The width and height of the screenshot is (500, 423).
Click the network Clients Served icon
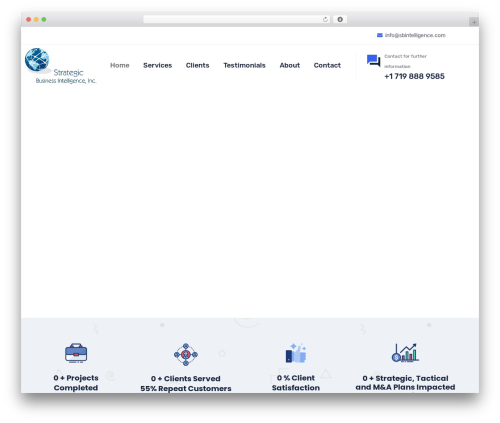tap(186, 354)
